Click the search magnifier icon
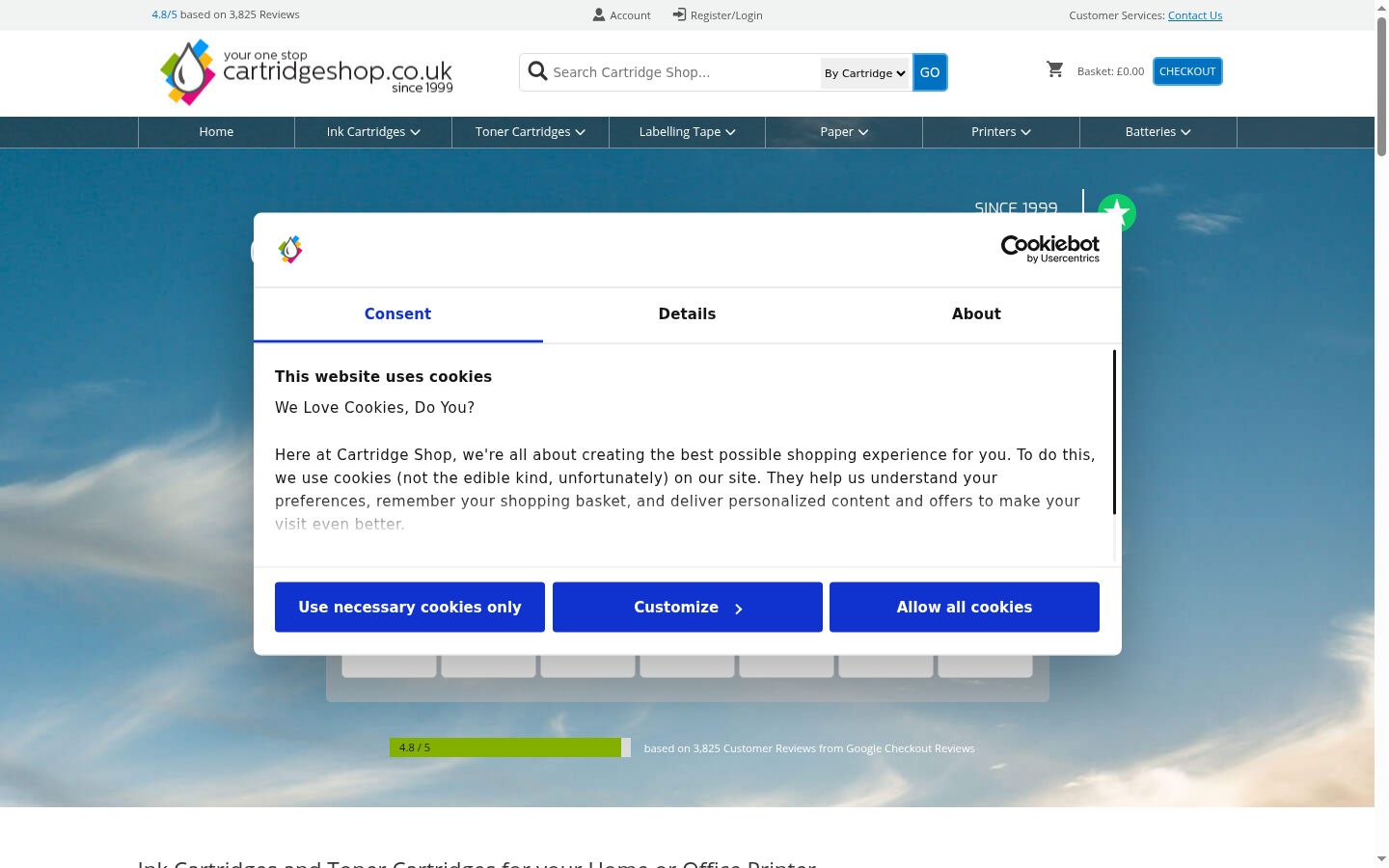The image size is (1389, 868). [x=538, y=71]
